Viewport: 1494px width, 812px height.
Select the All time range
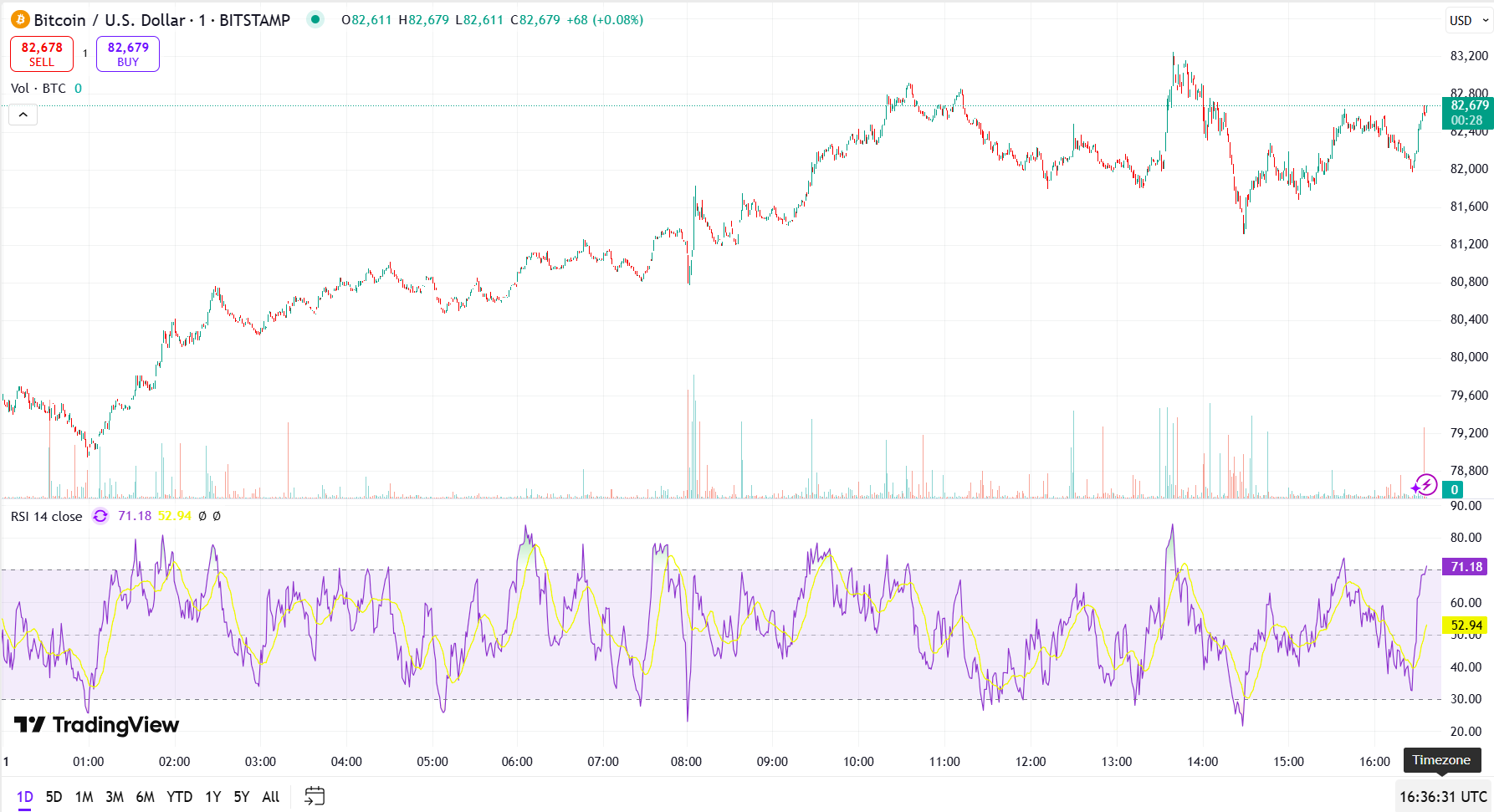tap(271, 797)
